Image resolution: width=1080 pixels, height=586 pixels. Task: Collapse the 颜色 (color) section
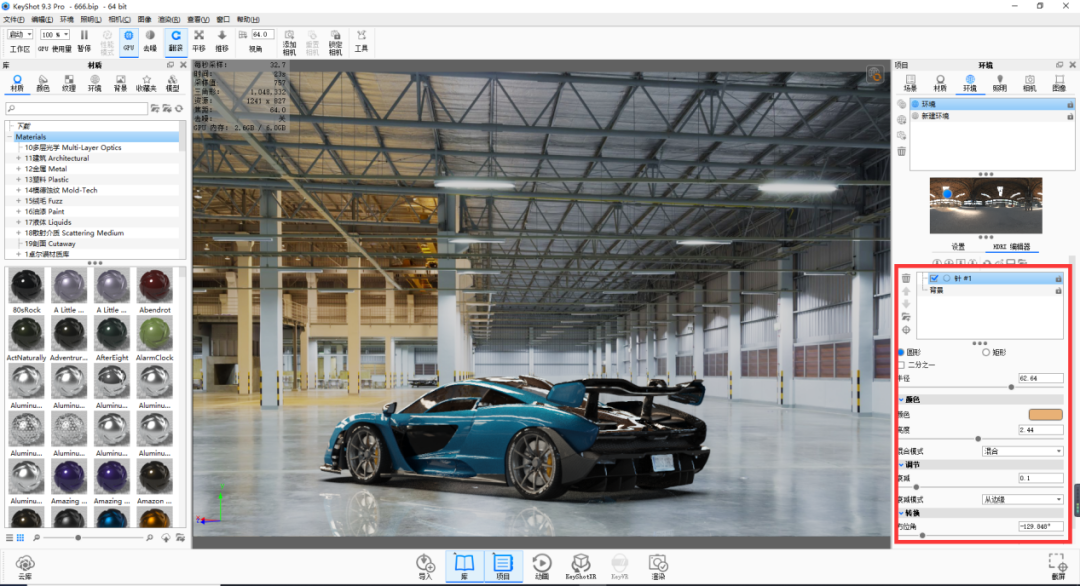click(901, 399)
